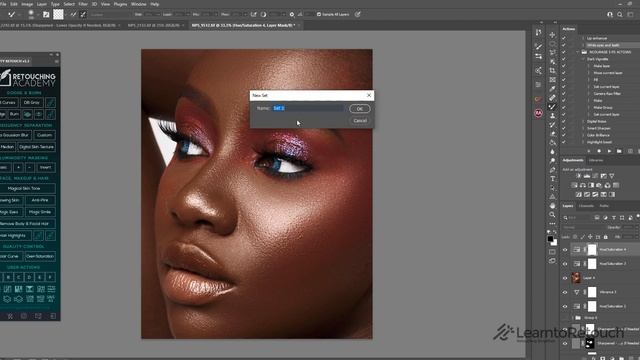Select the Horizontal Type tool
Viewport: 640px width, 360px height.
click(552, 179)
